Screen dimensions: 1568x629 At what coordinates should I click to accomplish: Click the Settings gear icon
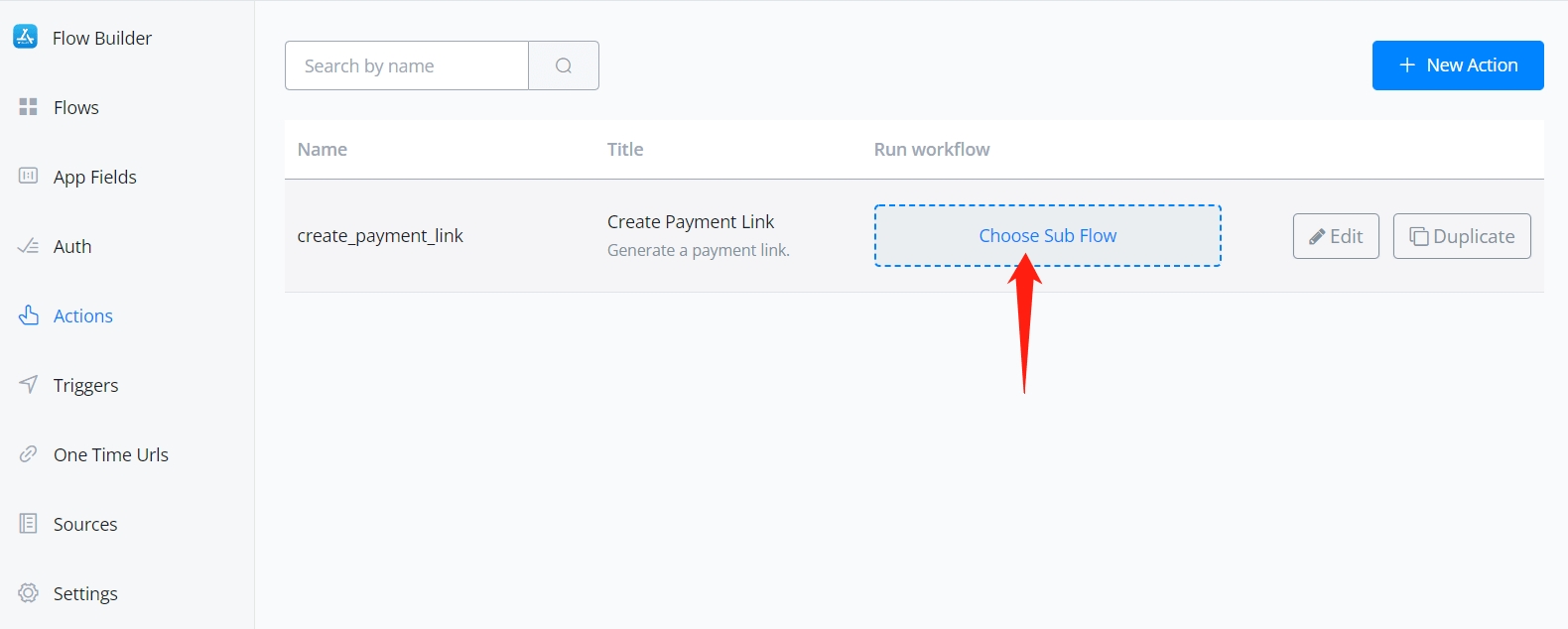tap(28, 593)
